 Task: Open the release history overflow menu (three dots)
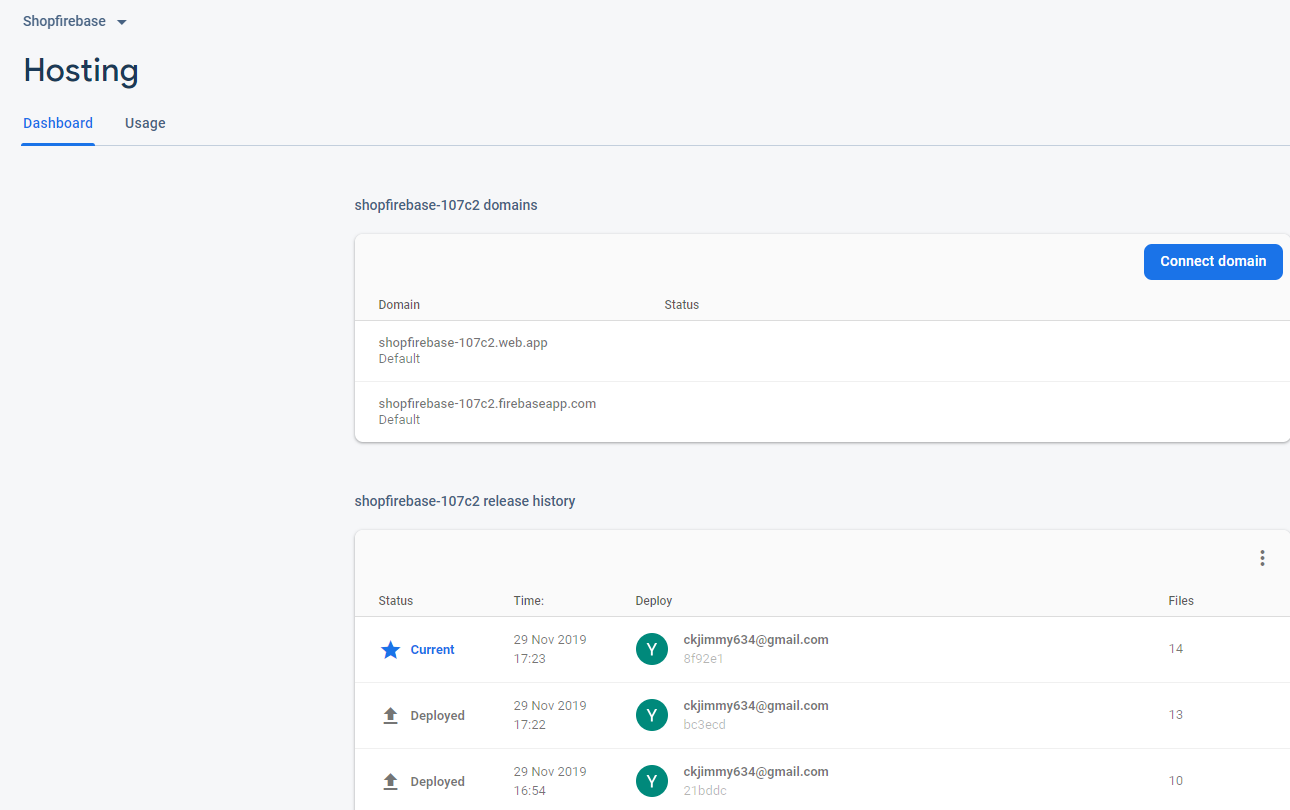pyautogui.click(x=1262, y=557)
